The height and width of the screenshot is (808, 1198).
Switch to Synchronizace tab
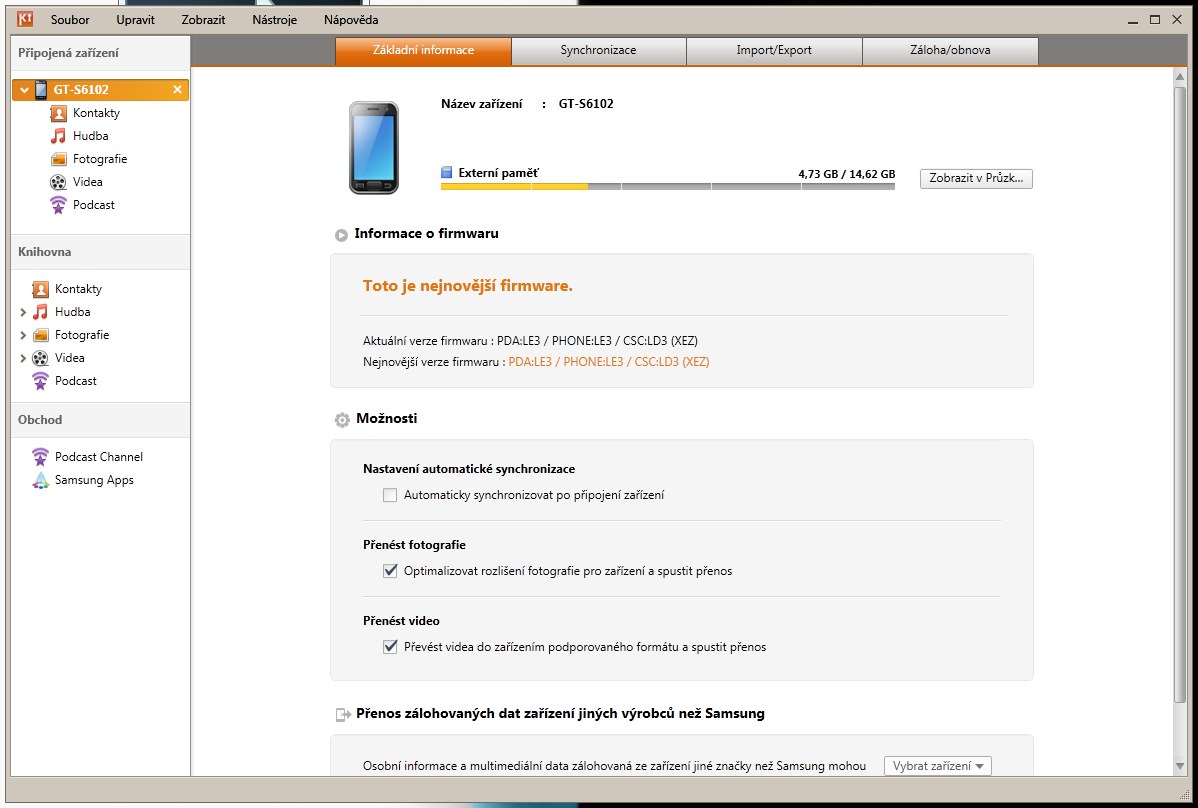pyautogui.click(x=598, y=50)
